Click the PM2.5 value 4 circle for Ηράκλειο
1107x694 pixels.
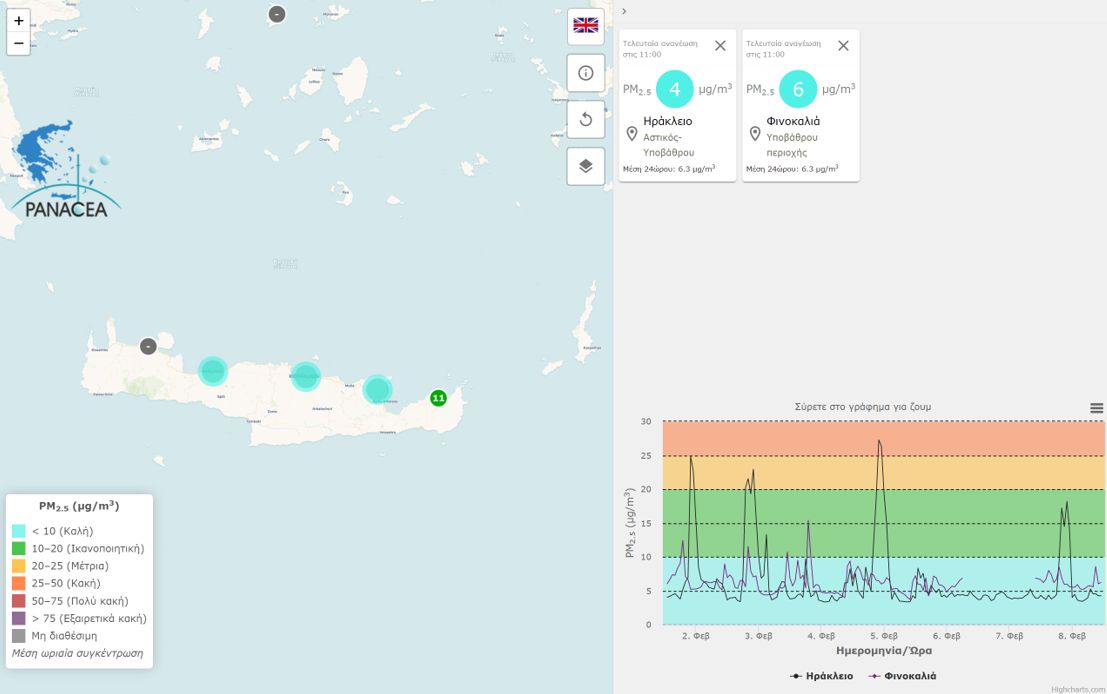coord(674,89)
